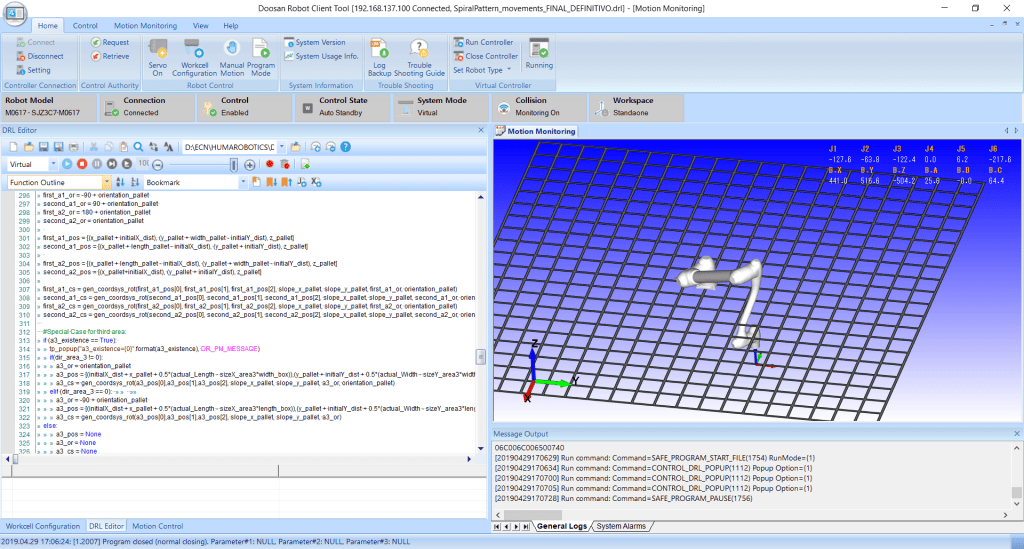Open System Usage Info.
Image resolution: width=1024 pixels, height=549 pixels.
pyautogui.click(x=321, y=56)
